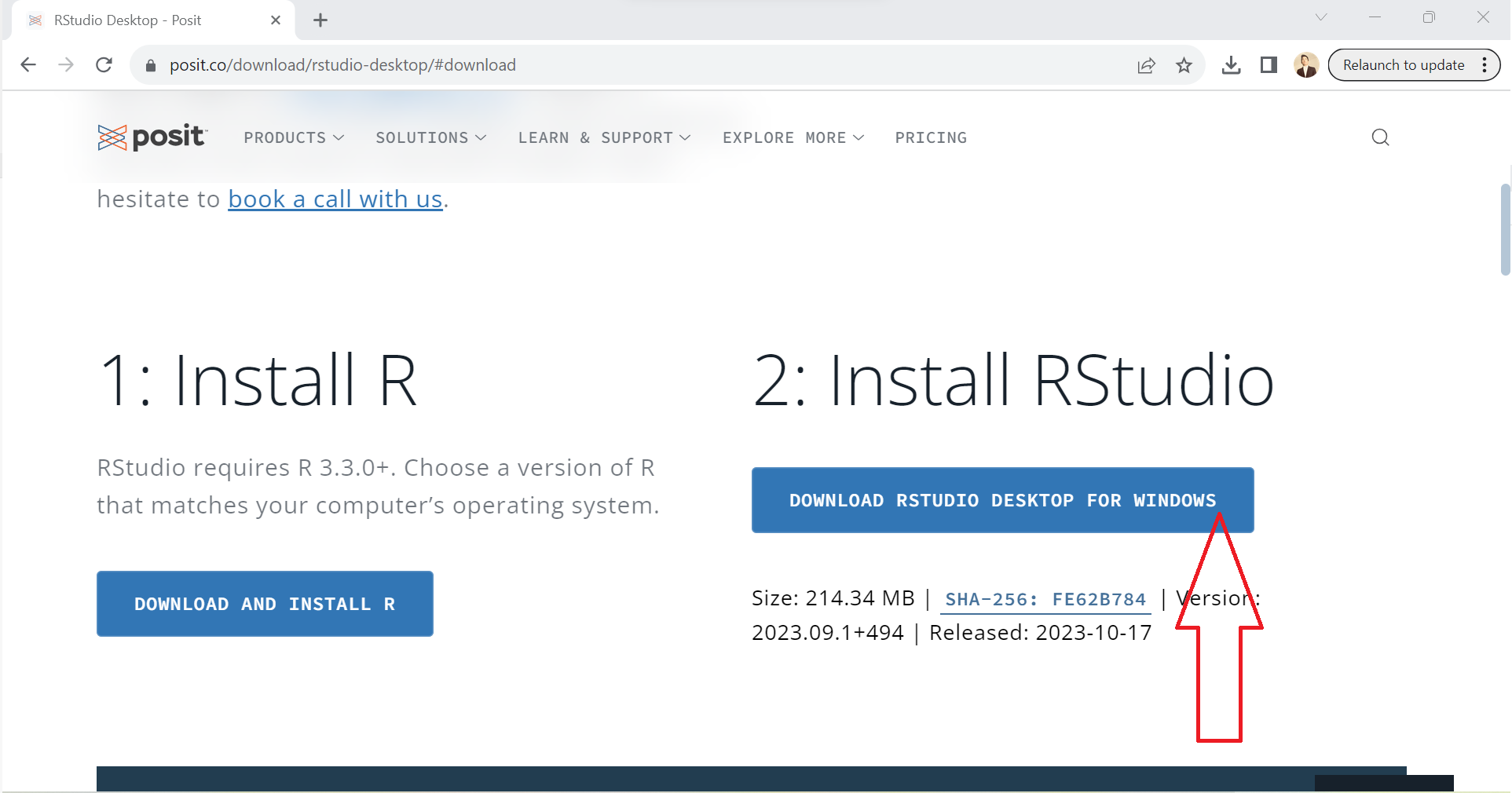Bookmark this page with the star icon
Screen dimensions: 1512x793
tap(1184, 65)
